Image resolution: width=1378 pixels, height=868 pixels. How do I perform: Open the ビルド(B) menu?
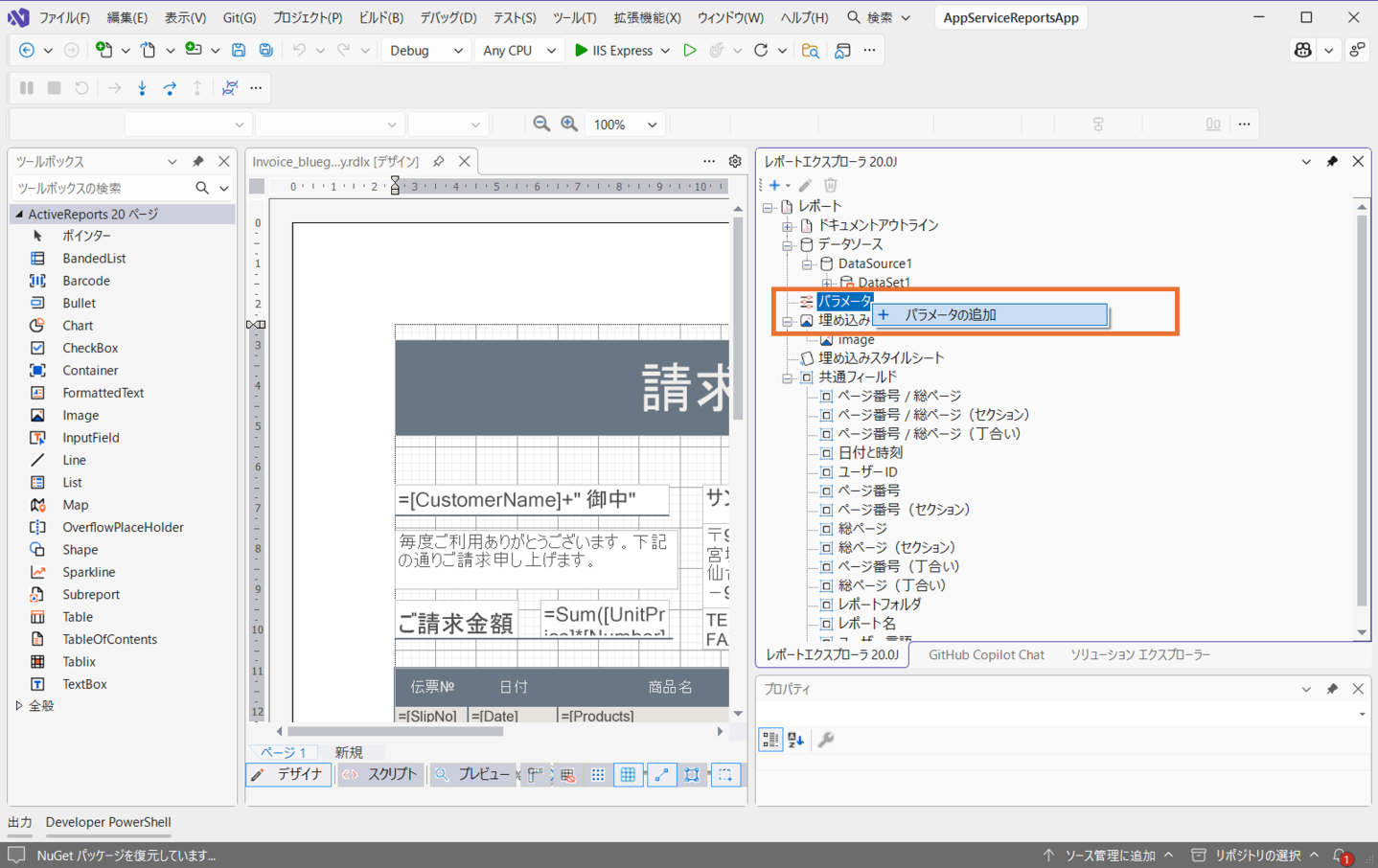381,18
